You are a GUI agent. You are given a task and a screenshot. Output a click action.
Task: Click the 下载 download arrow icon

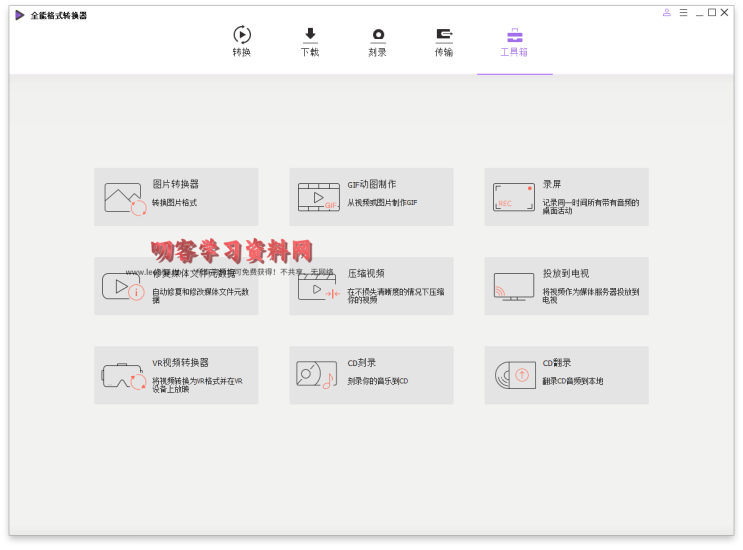pyautogui.click(x=310, y=35)
